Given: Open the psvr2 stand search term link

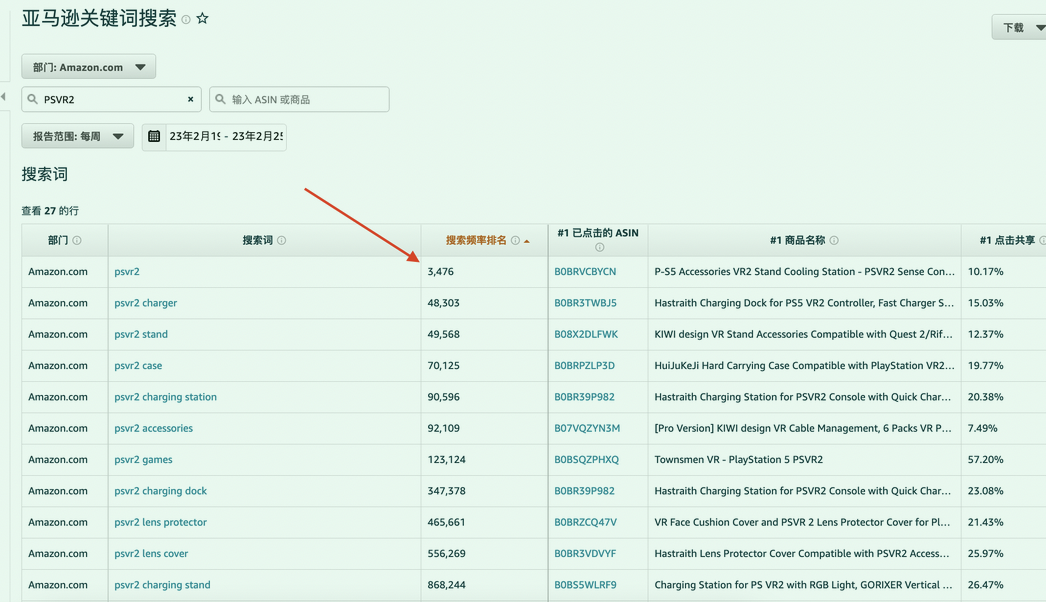Looking at the screenshot, I should tap(141, 334).
